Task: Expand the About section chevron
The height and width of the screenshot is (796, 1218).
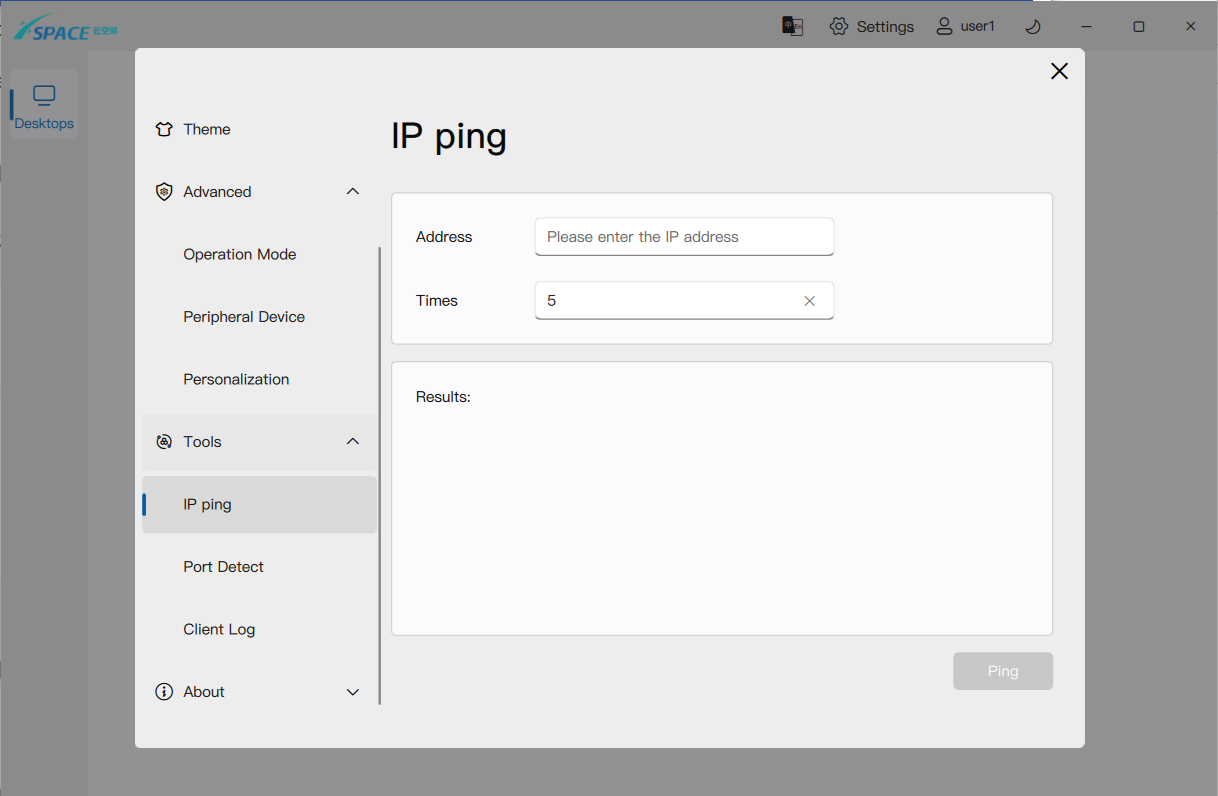Action: [352, 692]
